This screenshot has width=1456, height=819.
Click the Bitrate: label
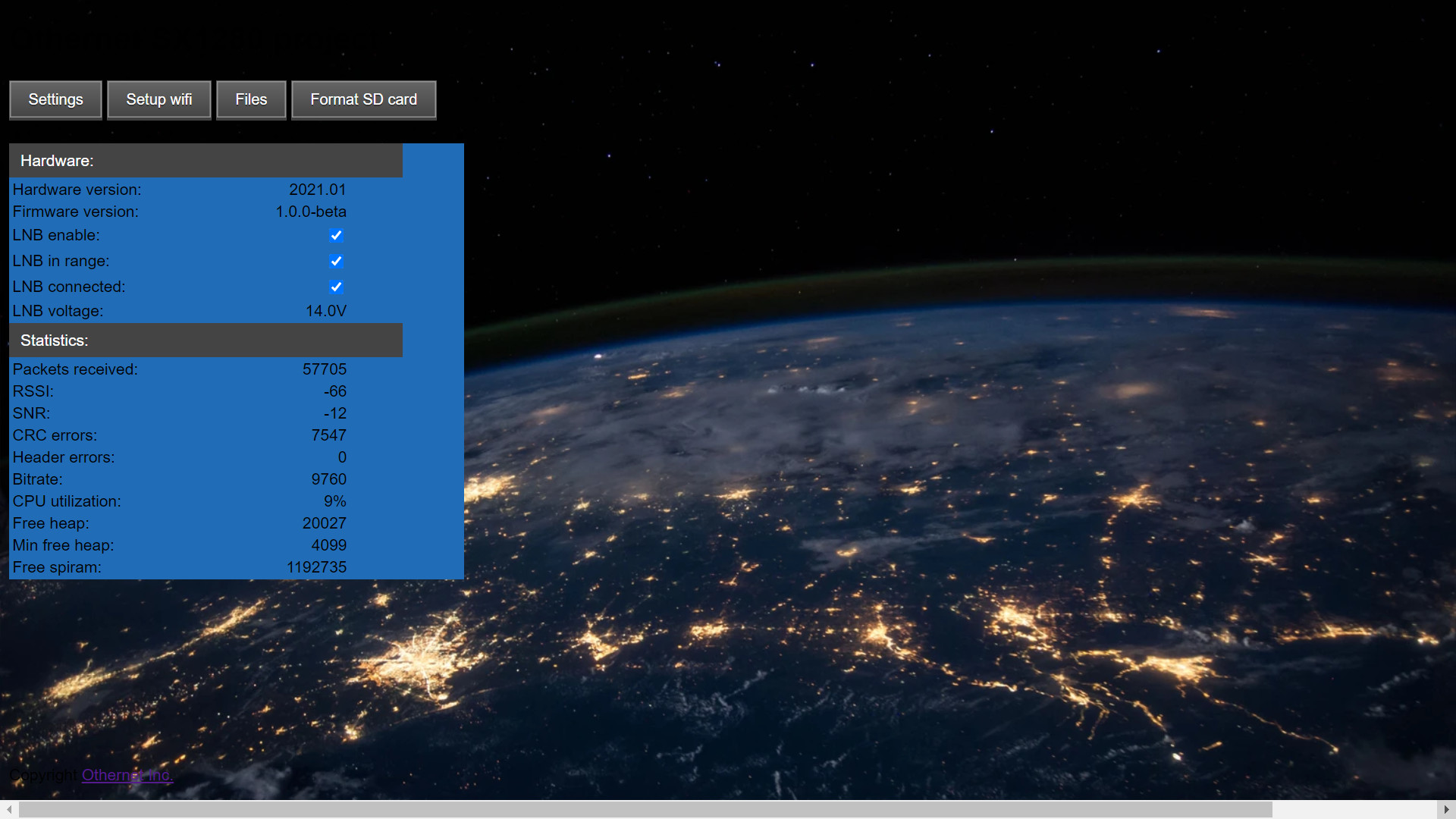click(x=38, y=479)
